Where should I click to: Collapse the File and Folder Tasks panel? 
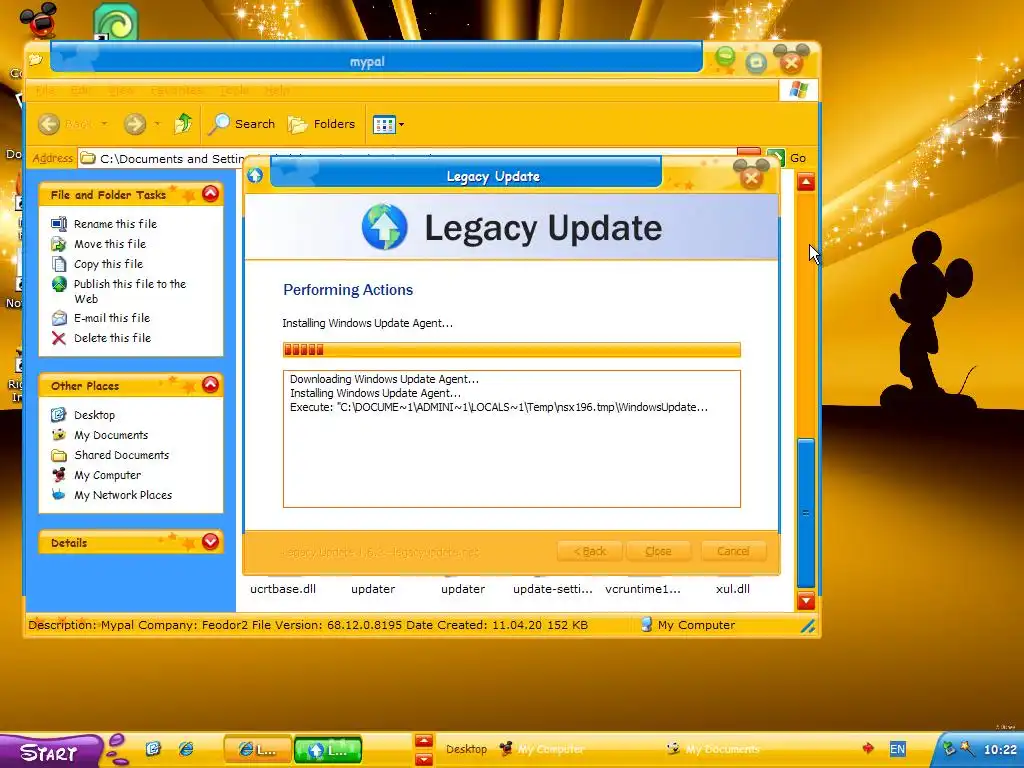(x=210, y=194)
